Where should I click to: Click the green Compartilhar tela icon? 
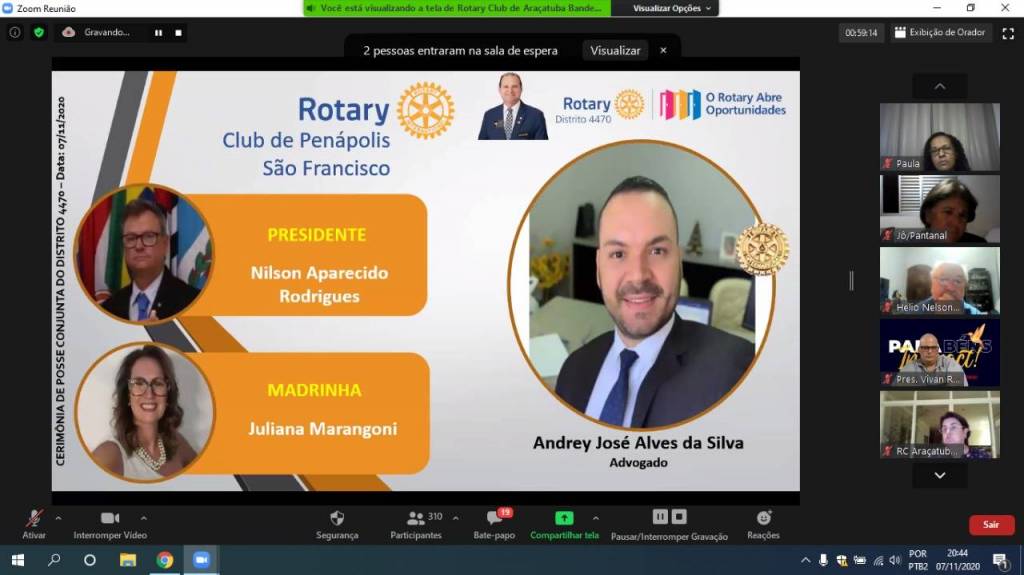(x=564, y=518)
